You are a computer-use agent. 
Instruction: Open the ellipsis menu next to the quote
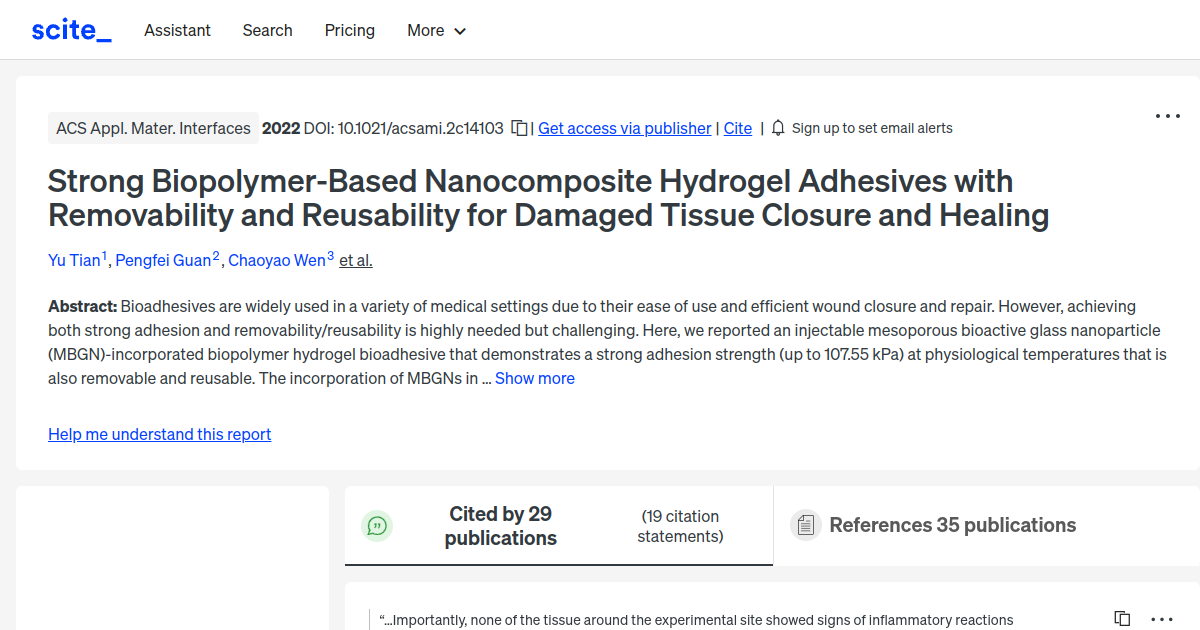tap(1160, 619)
